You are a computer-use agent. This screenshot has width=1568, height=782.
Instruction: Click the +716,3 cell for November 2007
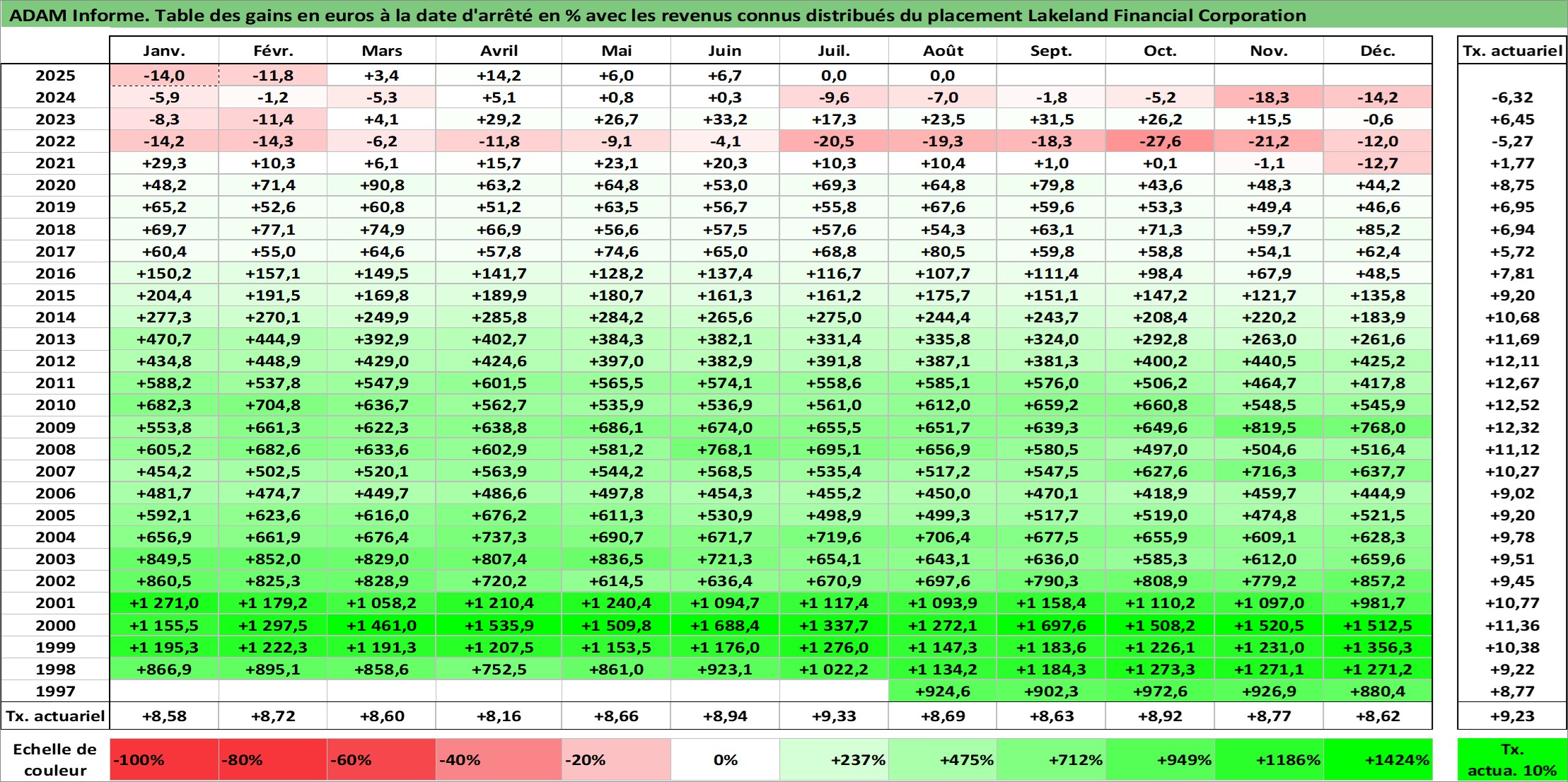point(1269,472)
